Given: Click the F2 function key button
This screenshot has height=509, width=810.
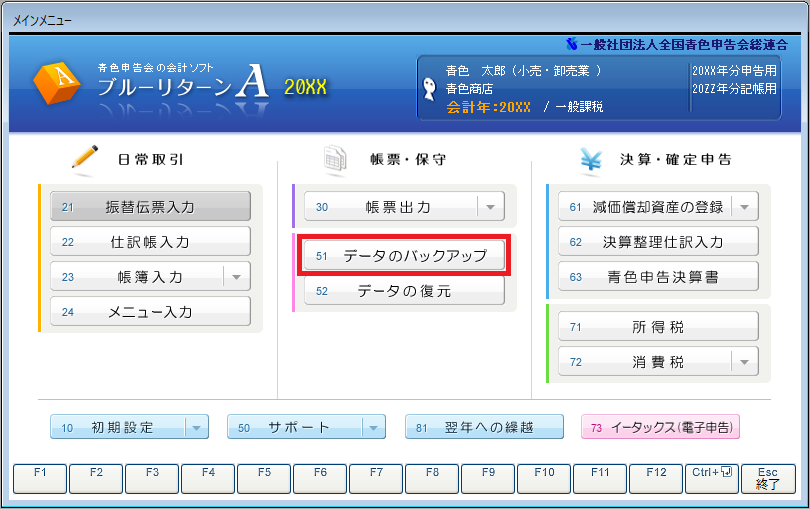Looking at the screenshot, I should click(96, 479).
